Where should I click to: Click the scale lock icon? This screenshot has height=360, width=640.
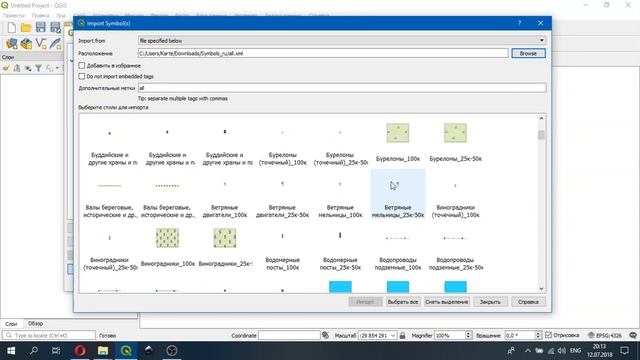pyautogui.click(x=402, y=335)
